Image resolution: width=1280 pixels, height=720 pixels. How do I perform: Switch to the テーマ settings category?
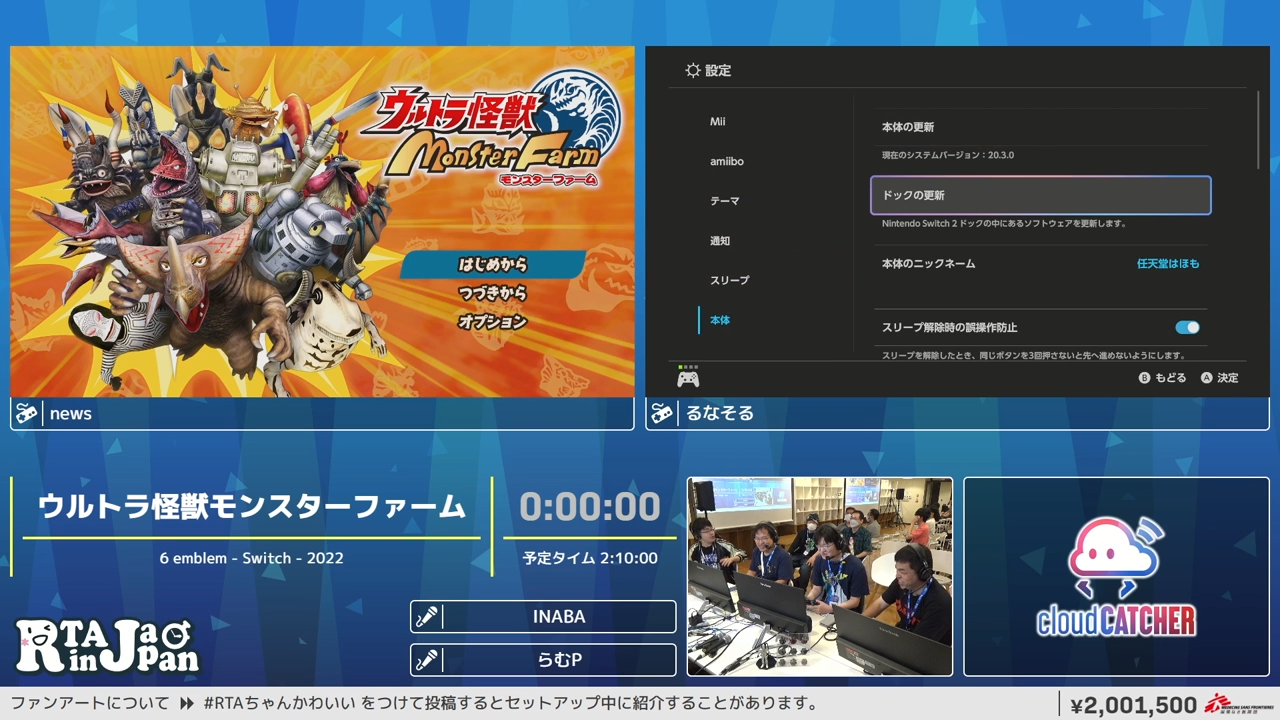pos(725,201)
